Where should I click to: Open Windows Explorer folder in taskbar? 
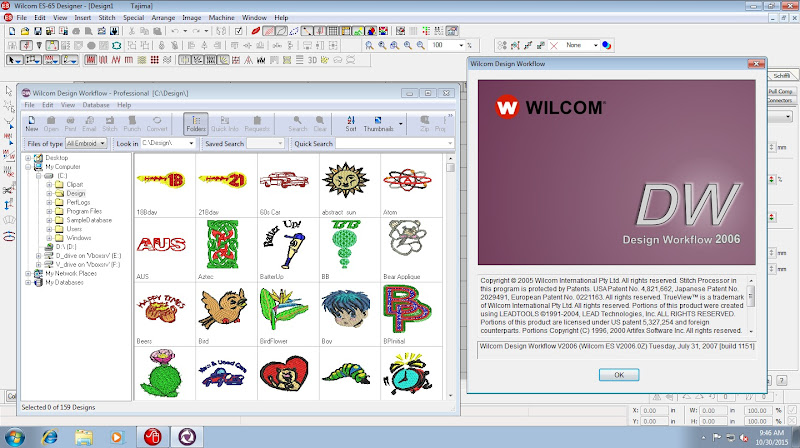84,437
